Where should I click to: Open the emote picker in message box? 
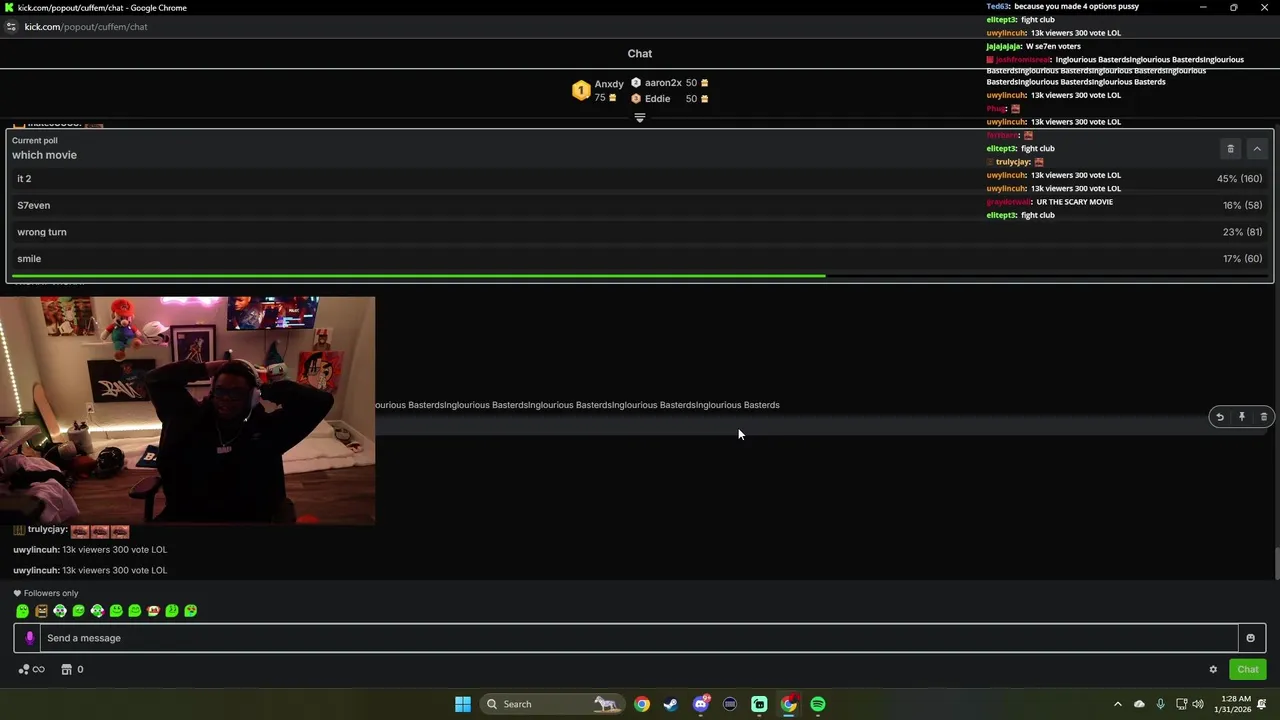1250,638
